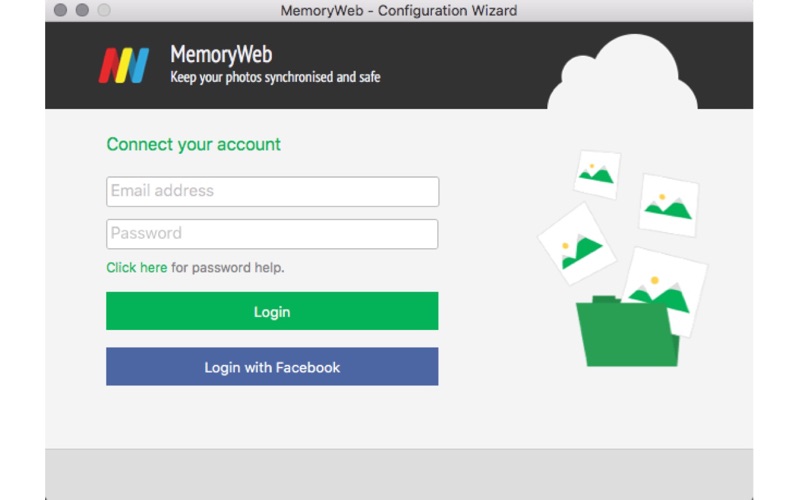This screenshot has height=500, width=800.
Task: Click the MemoryWeb title text in header
Action: click(x=221, y=54)
